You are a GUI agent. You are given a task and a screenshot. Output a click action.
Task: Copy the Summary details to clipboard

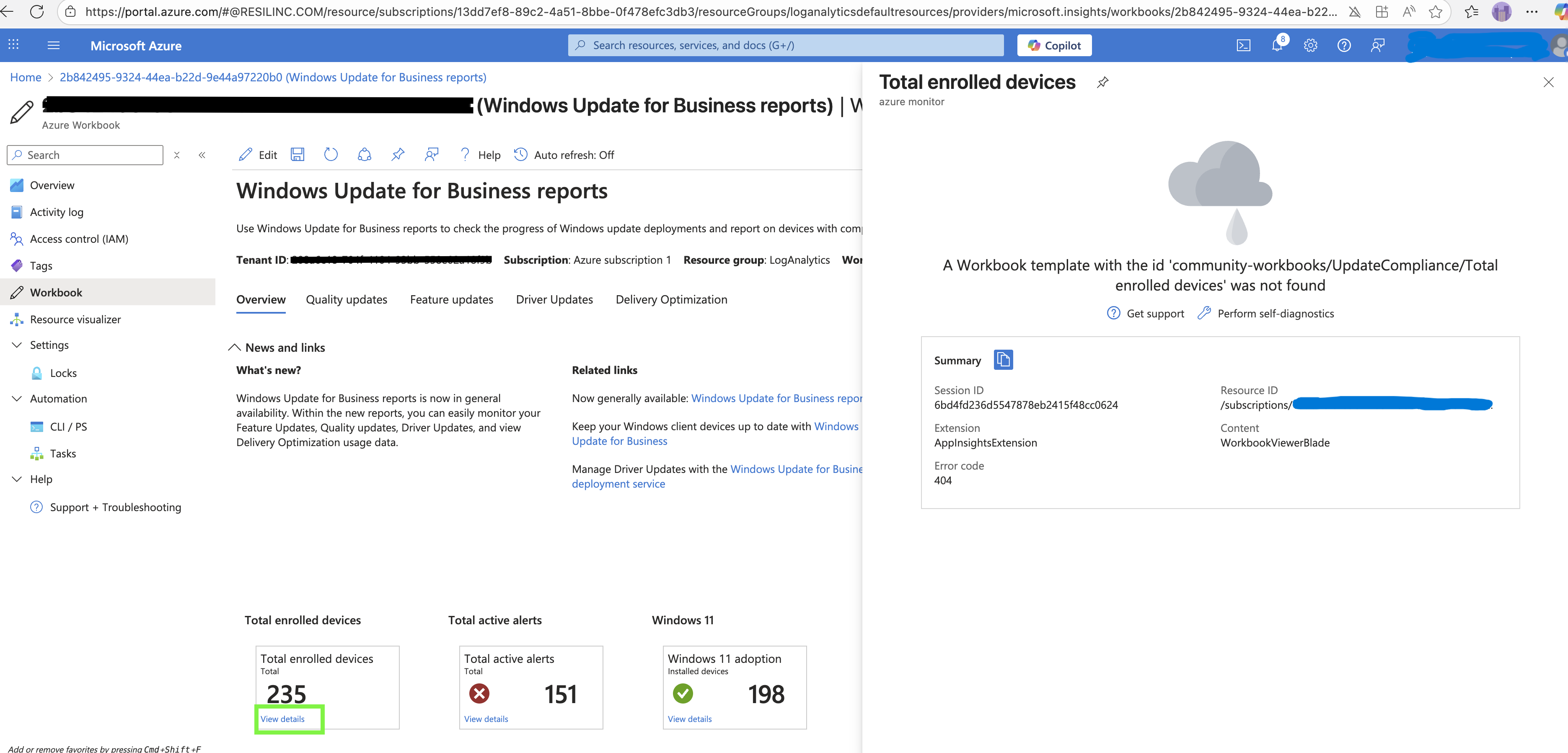(1003, 359)
